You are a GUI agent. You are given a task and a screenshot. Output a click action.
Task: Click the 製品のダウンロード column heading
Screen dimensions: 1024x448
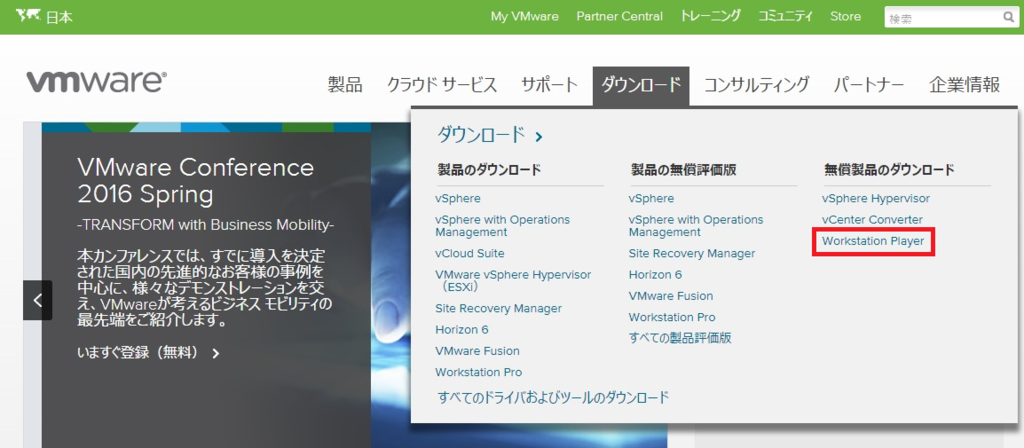pyautogui.click(x=489, y=170)
